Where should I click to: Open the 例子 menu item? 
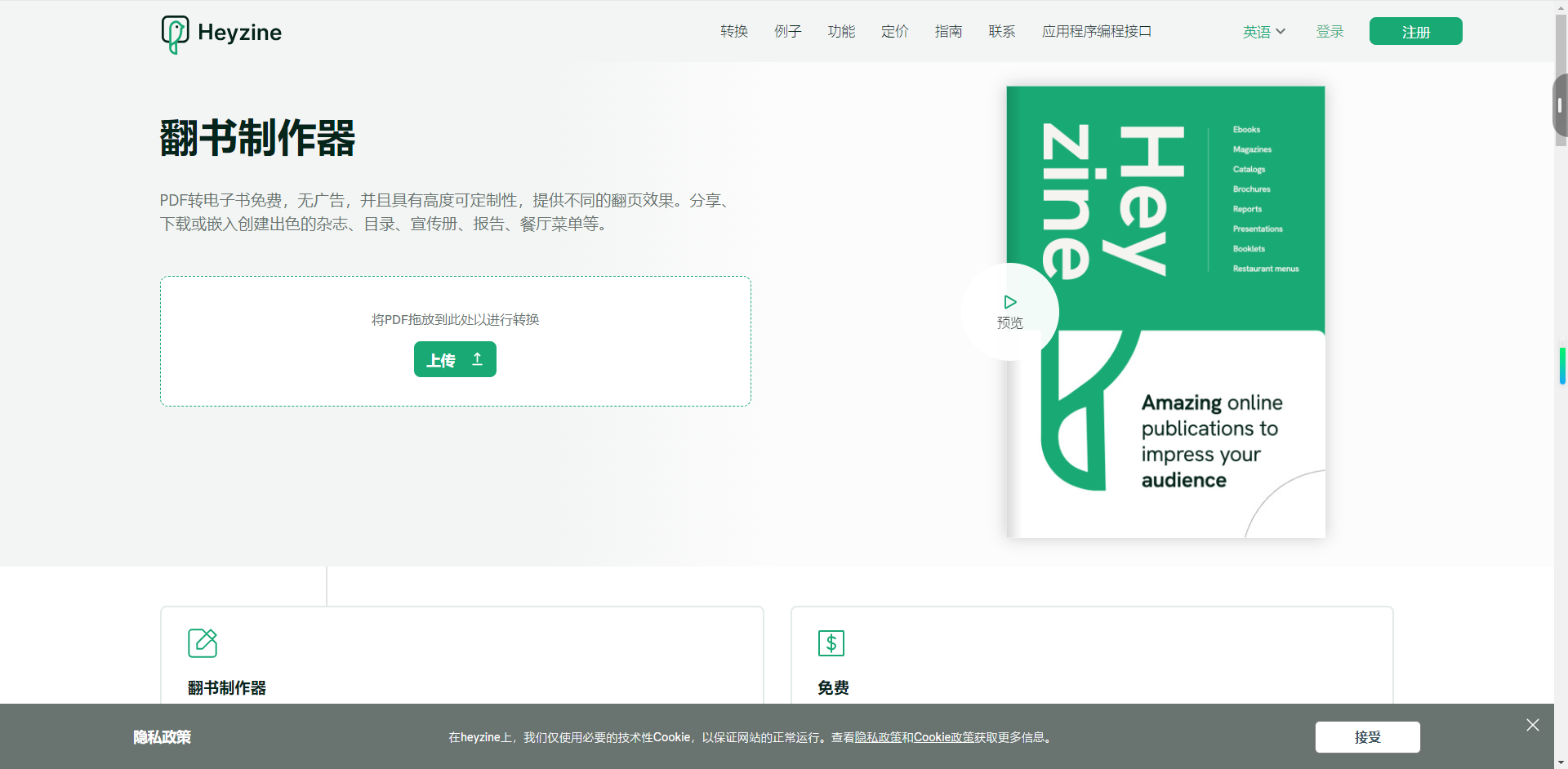pos(787,31)
